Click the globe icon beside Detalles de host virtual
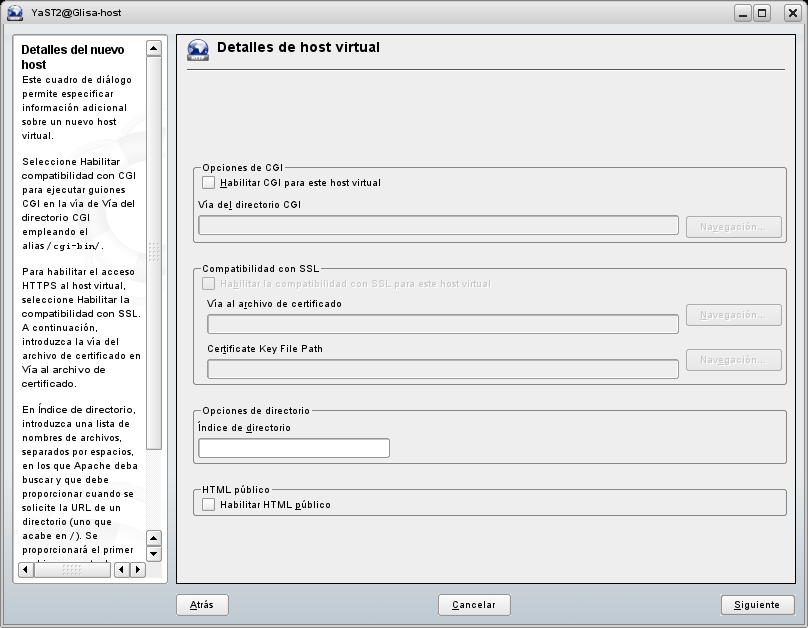The image size is (808, 628). coord(198,51)
